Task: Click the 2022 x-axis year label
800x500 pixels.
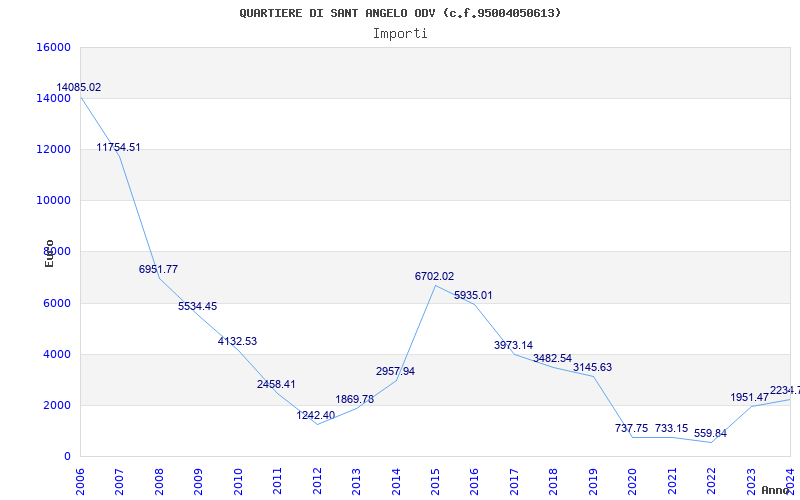Action: 711,481
